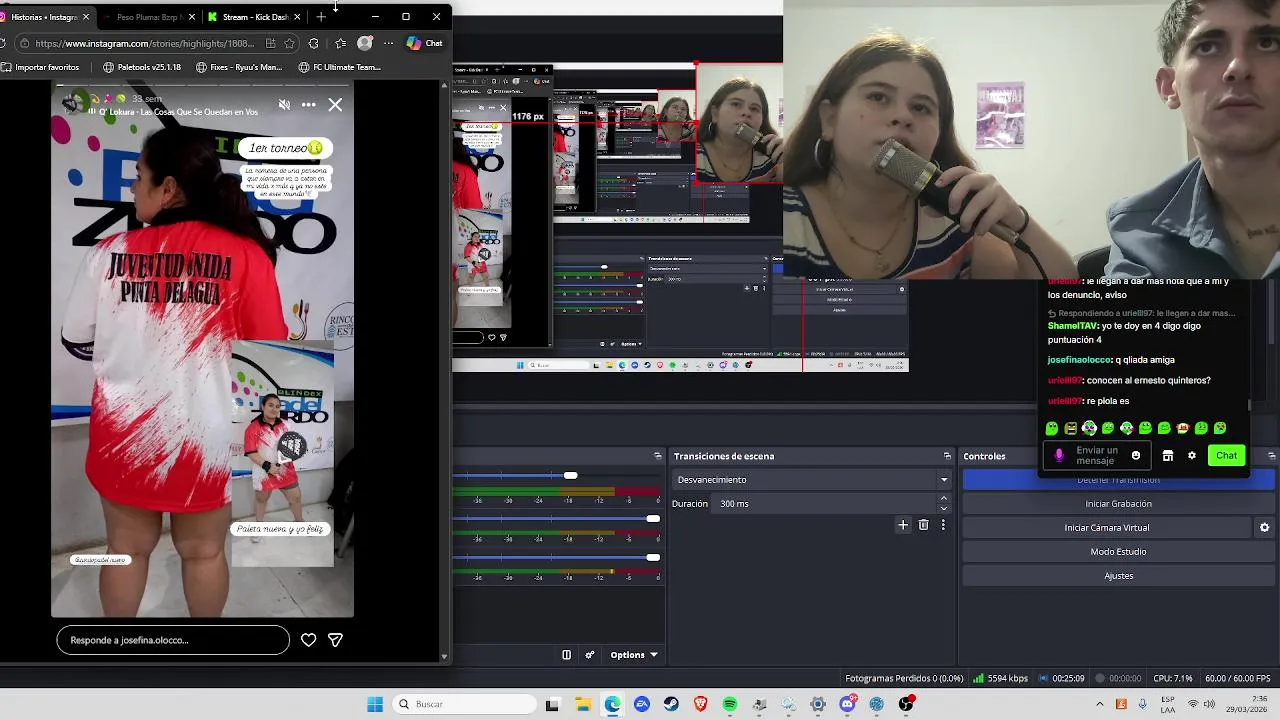This screenshot has height=720, width=1280.
Task: Click the taskbar 'Buscar' search box
Action: (464, 704)
